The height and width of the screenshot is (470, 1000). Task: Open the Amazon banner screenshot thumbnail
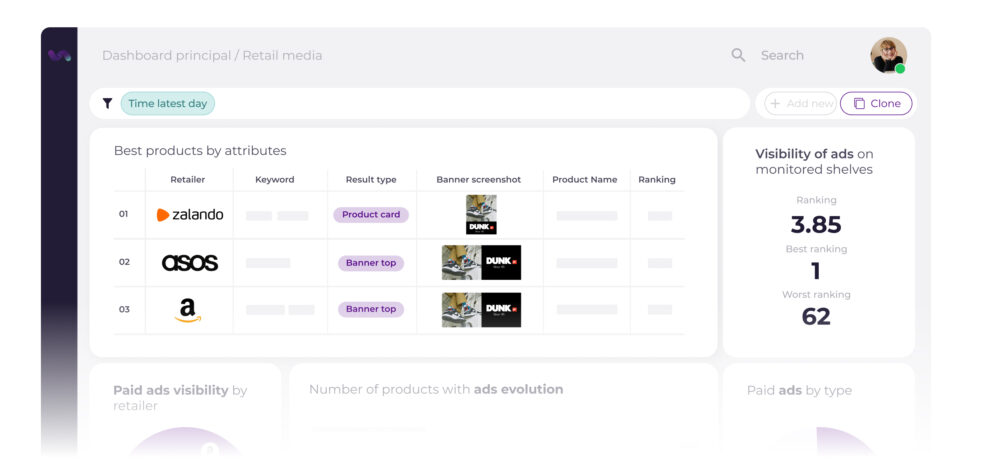tap(481, 310)
